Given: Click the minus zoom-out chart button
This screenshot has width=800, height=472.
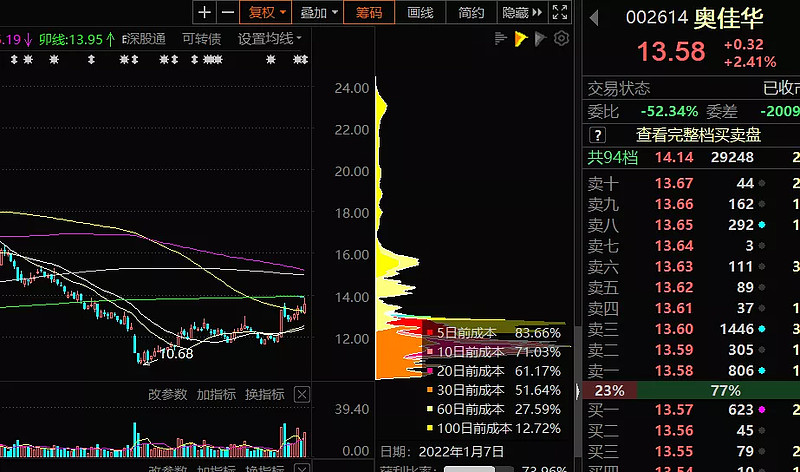Looking at the screenshot, I should click(x=228, y=12).
